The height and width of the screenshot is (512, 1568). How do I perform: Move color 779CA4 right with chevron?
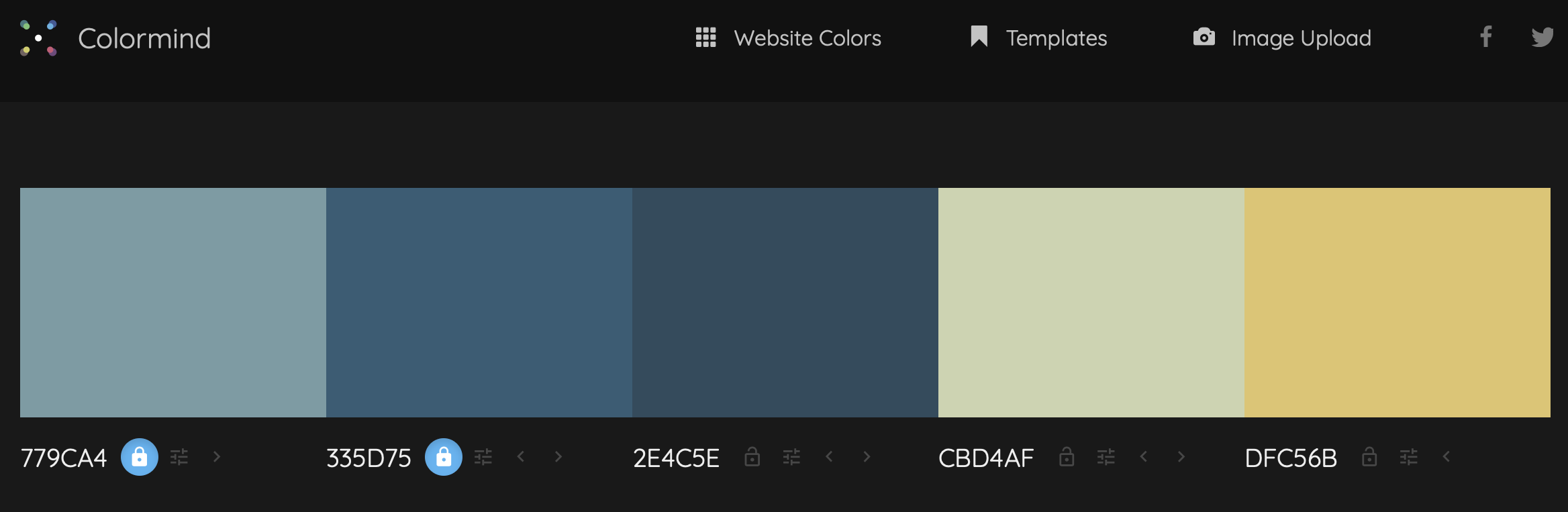(x=217, y=457)
